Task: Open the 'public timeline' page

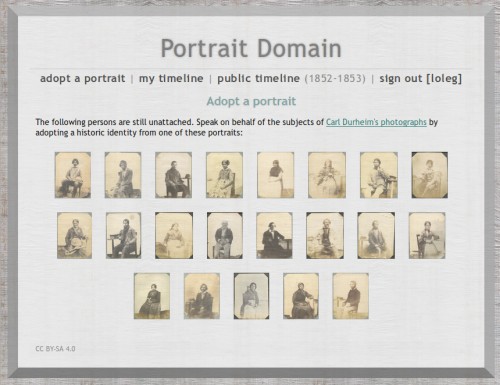Action: (258, 79)
